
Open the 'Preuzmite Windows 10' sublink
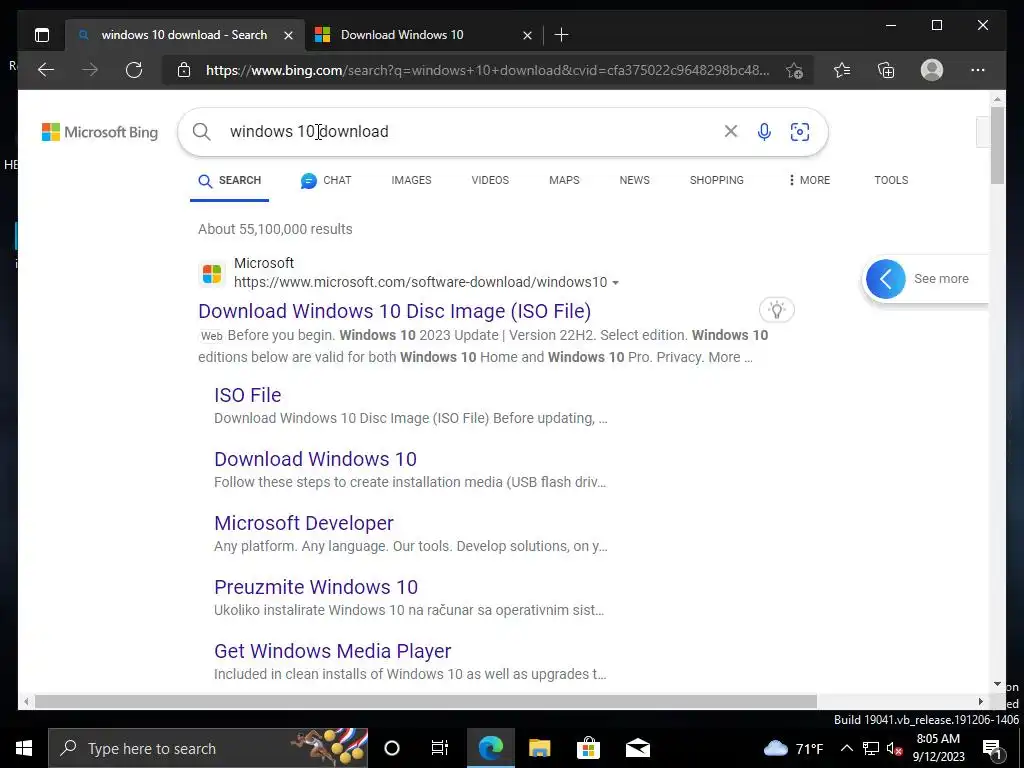click(316, 587)
